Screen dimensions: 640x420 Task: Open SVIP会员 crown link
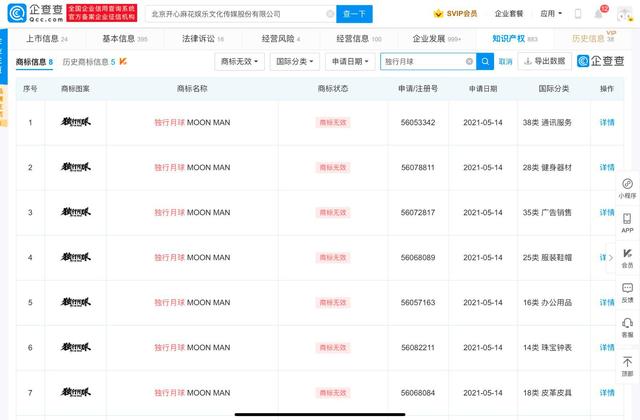click(x=456, y=13)
